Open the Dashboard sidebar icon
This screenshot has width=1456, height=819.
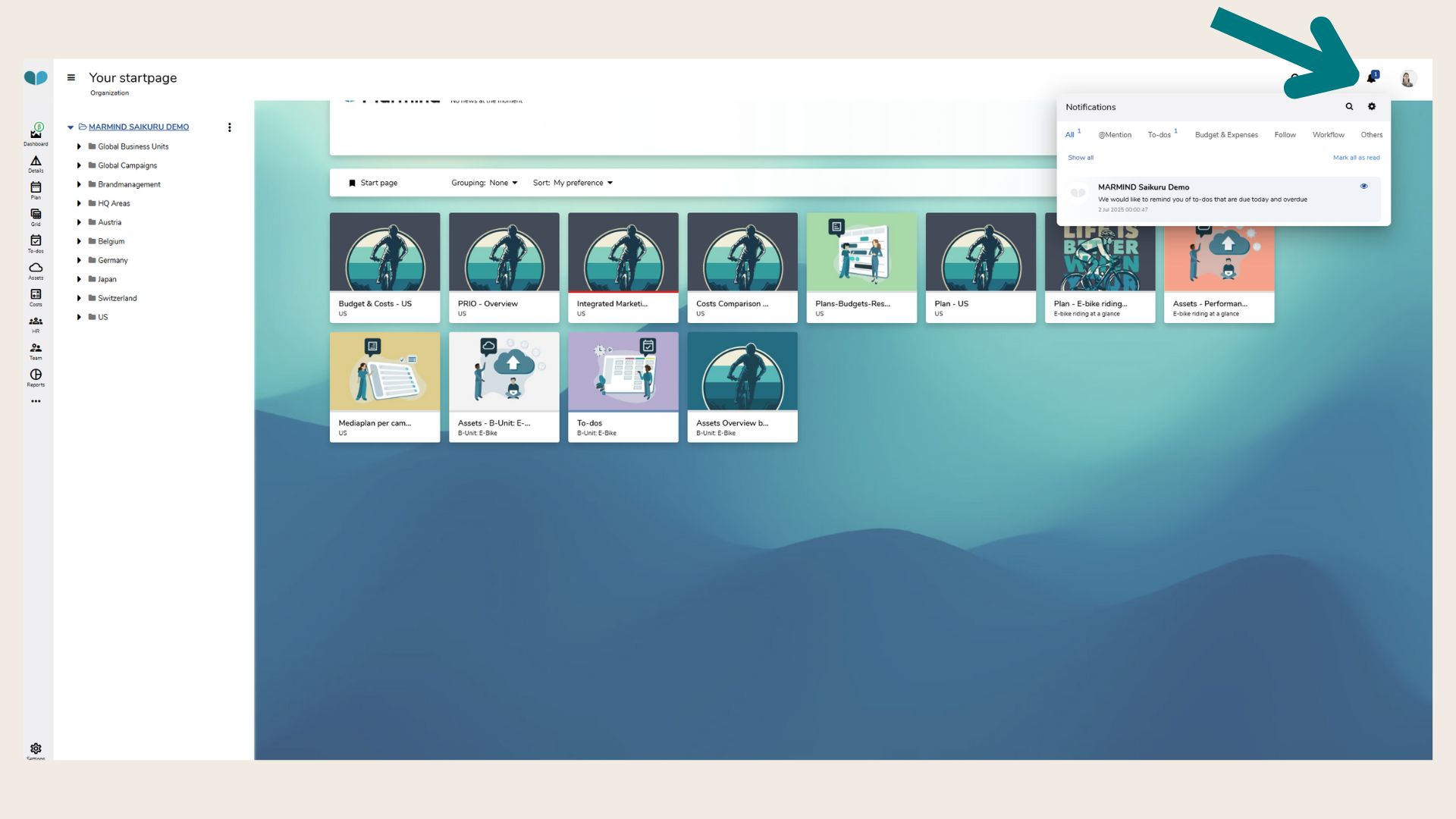[x=36, y=133]
